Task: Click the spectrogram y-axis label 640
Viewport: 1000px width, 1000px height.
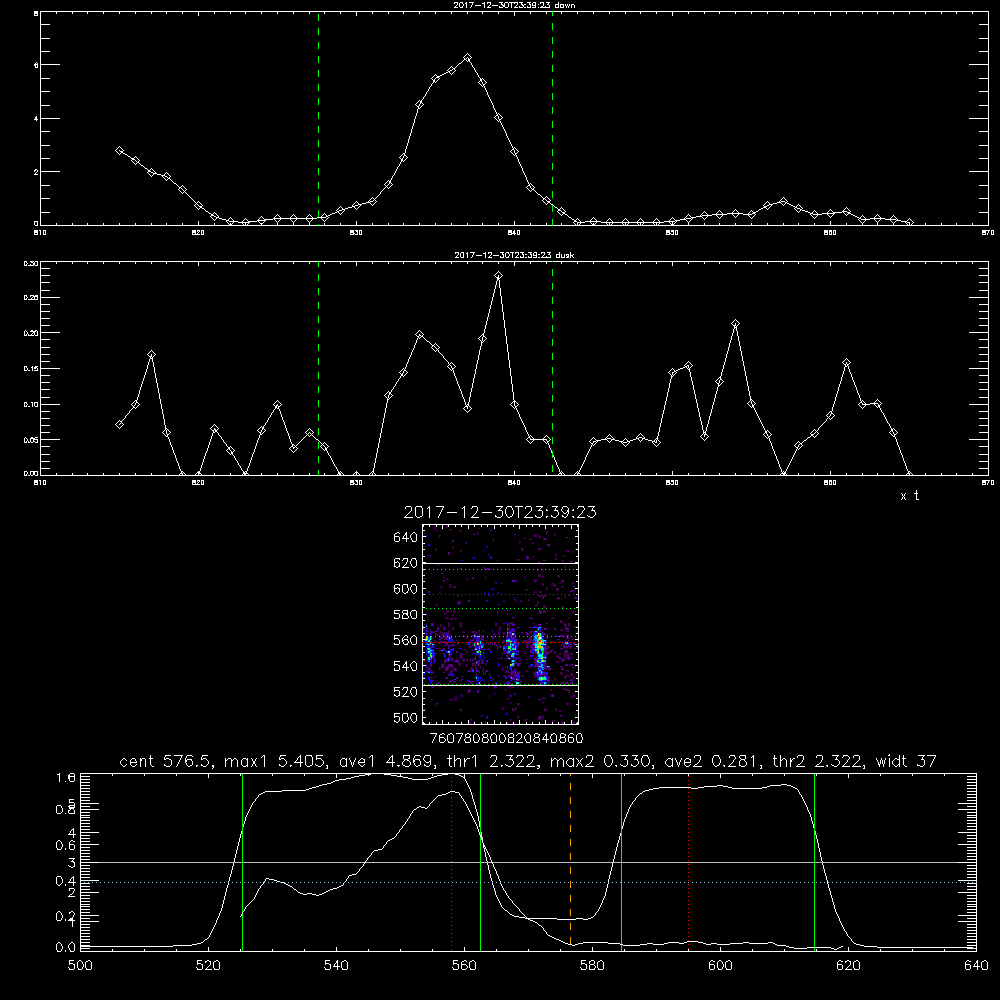Action: coord(406,538)
